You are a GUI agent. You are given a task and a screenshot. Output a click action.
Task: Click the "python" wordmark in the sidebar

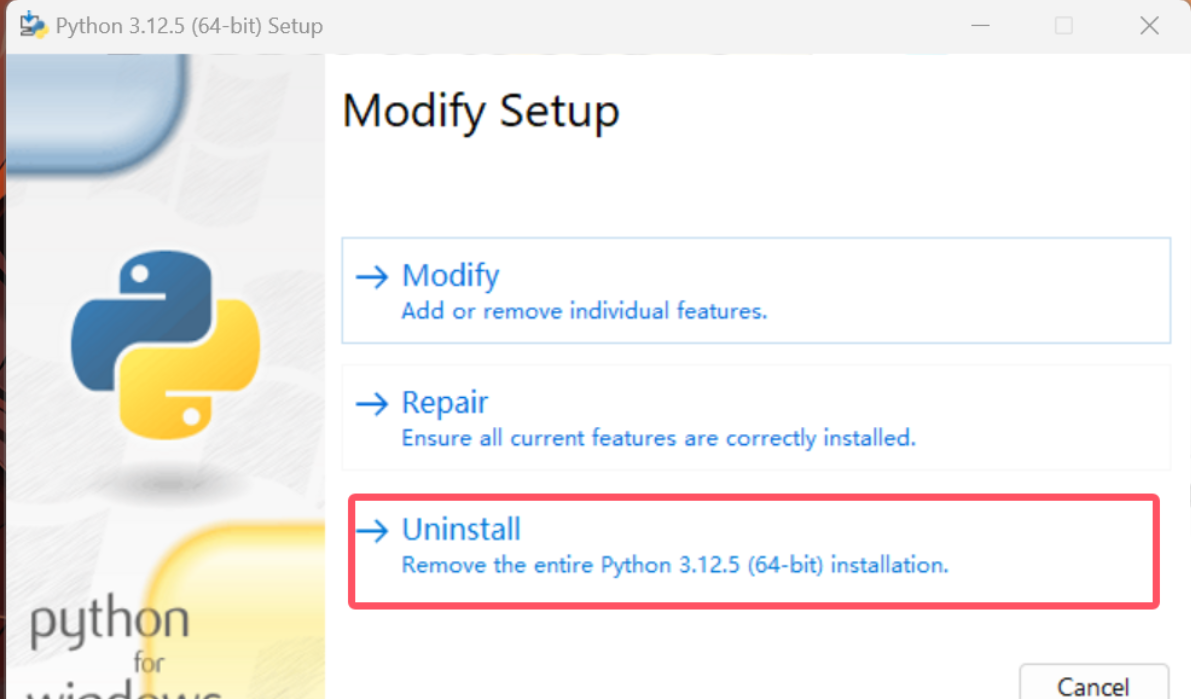(109, 621)
